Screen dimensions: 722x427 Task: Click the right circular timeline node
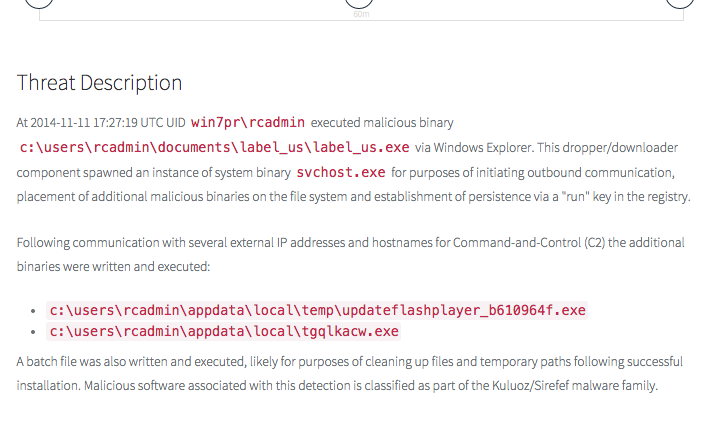(680, 3)
